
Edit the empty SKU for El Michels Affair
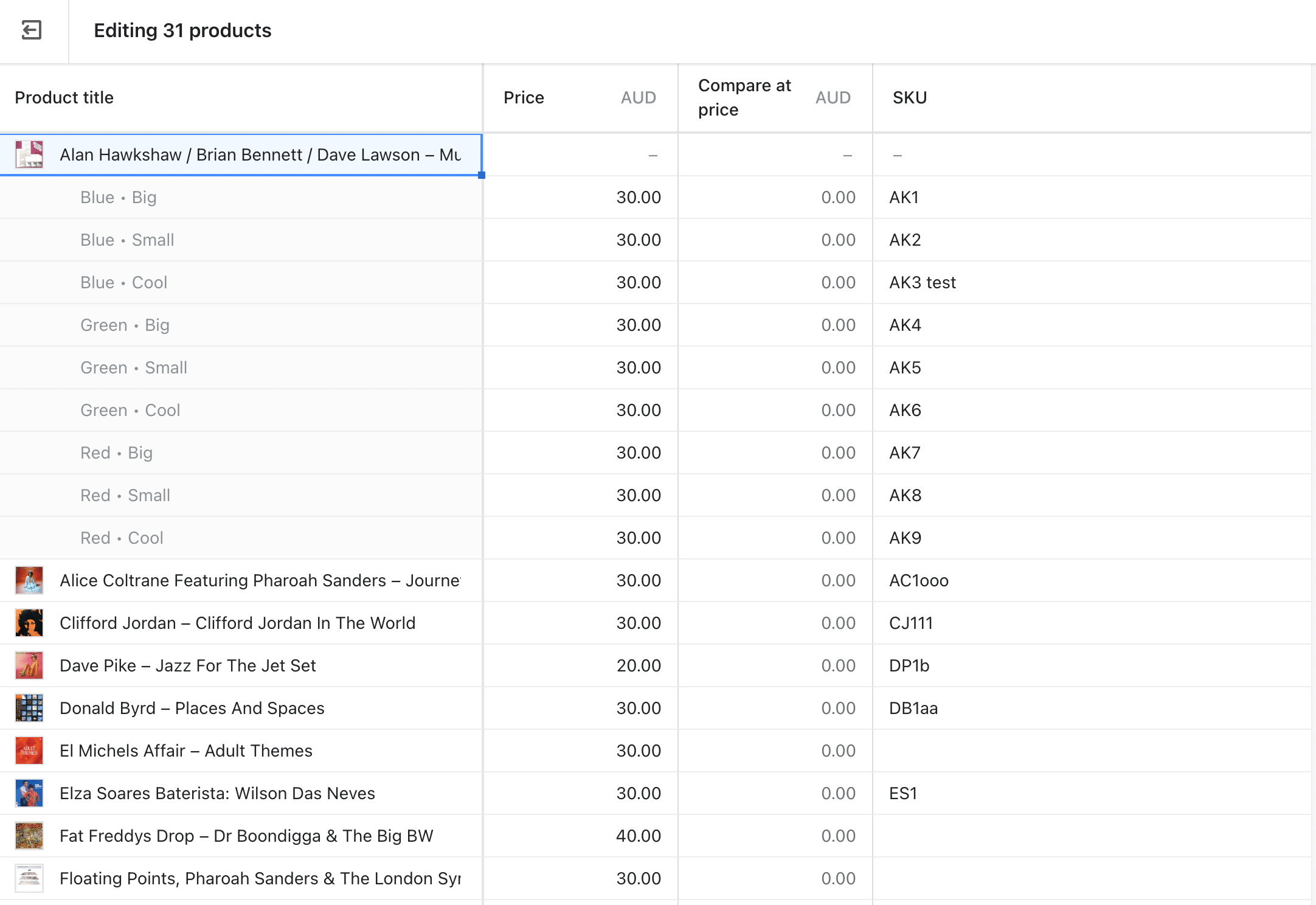click(1034, 751)
